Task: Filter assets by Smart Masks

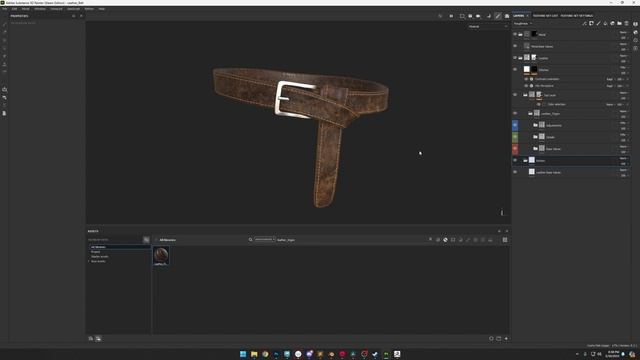Action: [453, 240]
